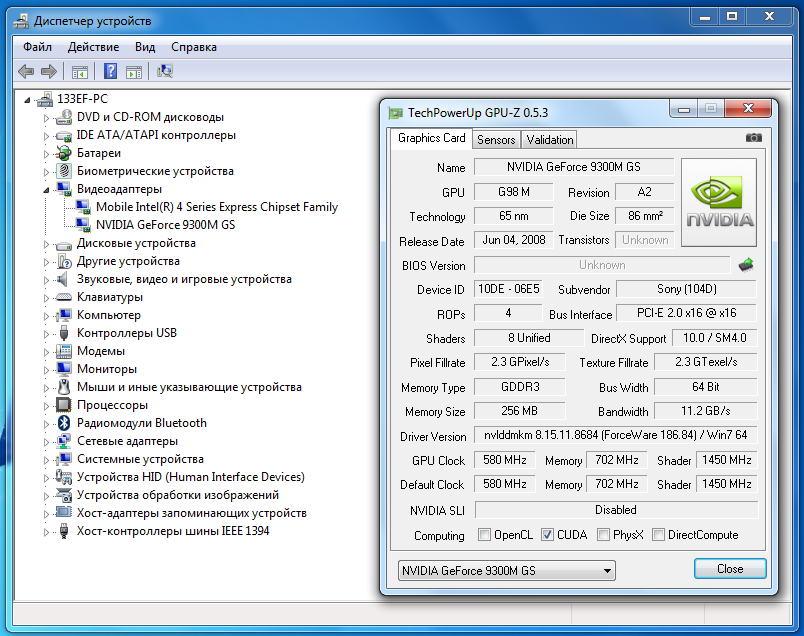Image resolution: width=804 pixels, height=636 pixels.
Task: Open the Действие menu
Action: (x=93, y=47)
